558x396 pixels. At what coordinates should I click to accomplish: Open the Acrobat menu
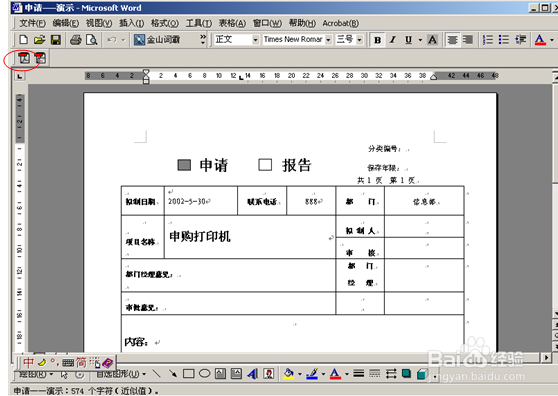pyautogui.click(x=341, y=23)
